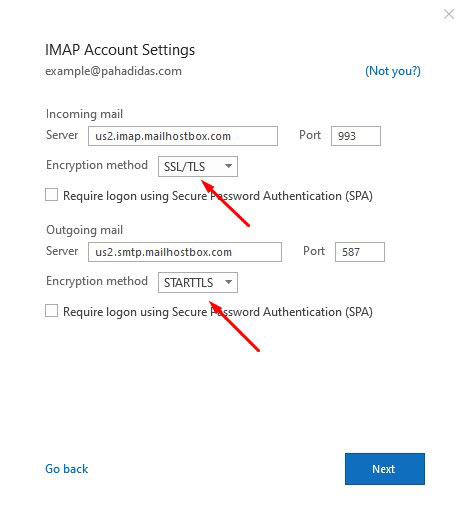The image size is (472, 530).
Task: Focus the incoming mail server field
Action: click(x=183, y=136)
